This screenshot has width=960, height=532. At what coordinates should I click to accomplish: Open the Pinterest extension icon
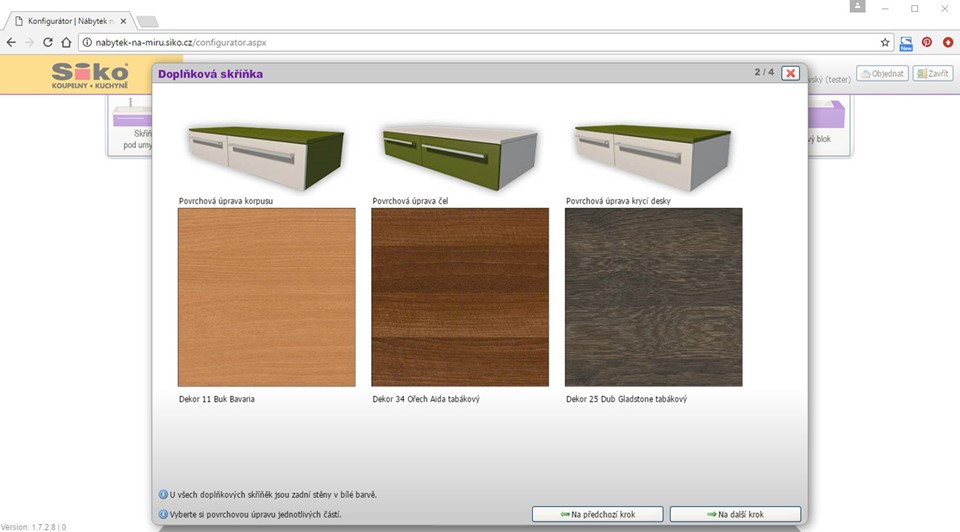click(927, 42)
